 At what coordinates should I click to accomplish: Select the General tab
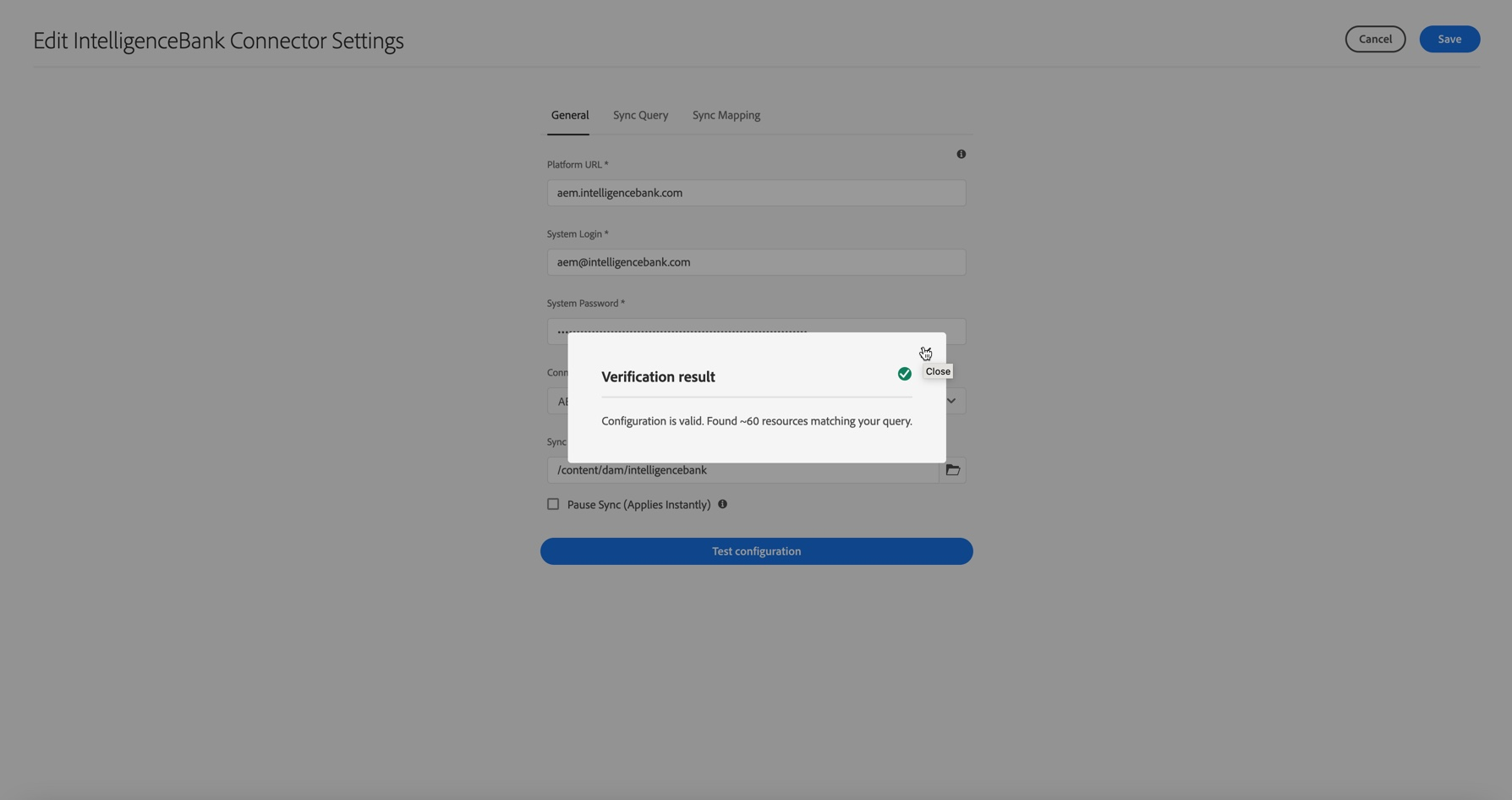click(x=569, y=115)
